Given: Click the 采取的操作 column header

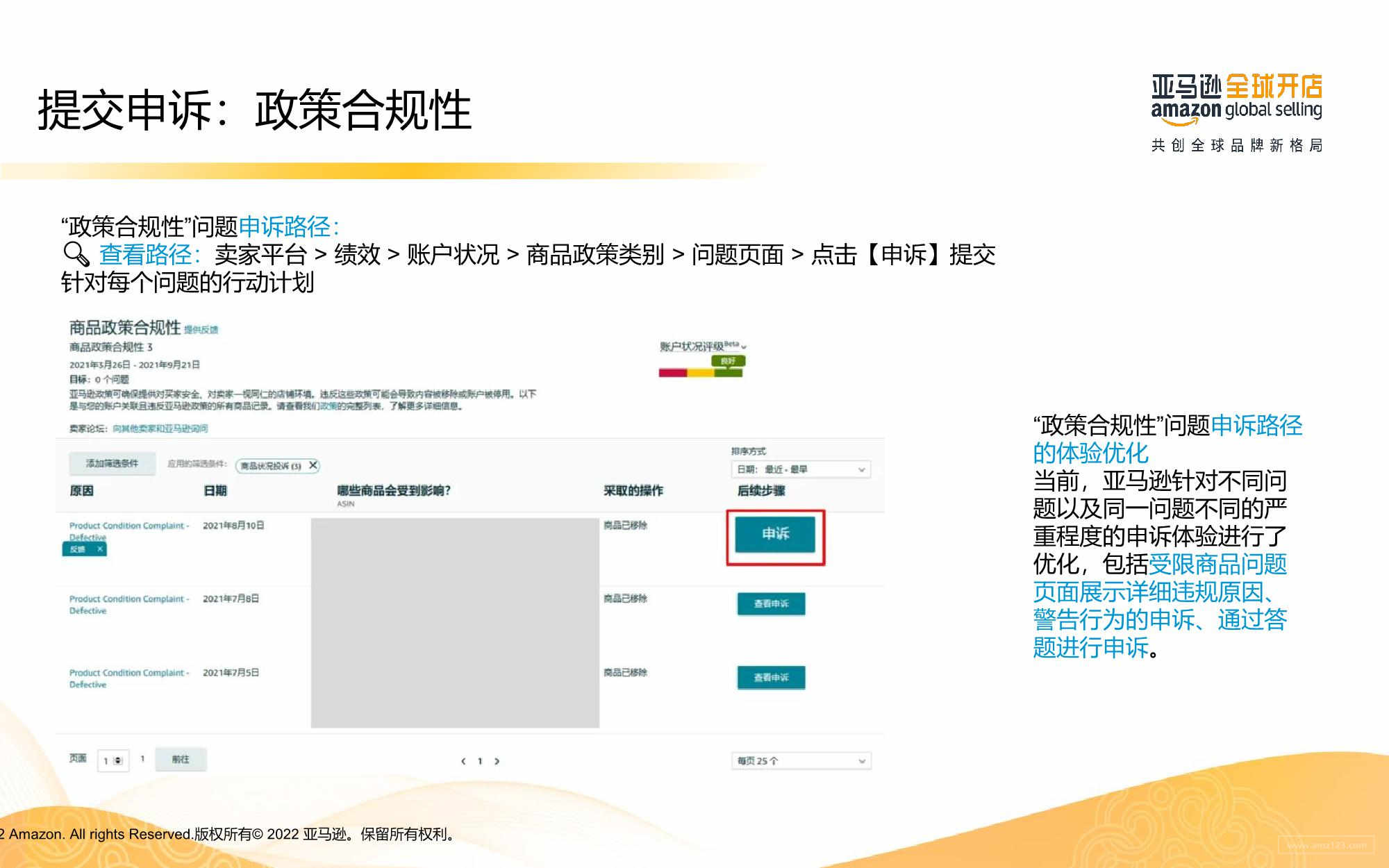Looking at the screenshot, I should pos(633,491).
